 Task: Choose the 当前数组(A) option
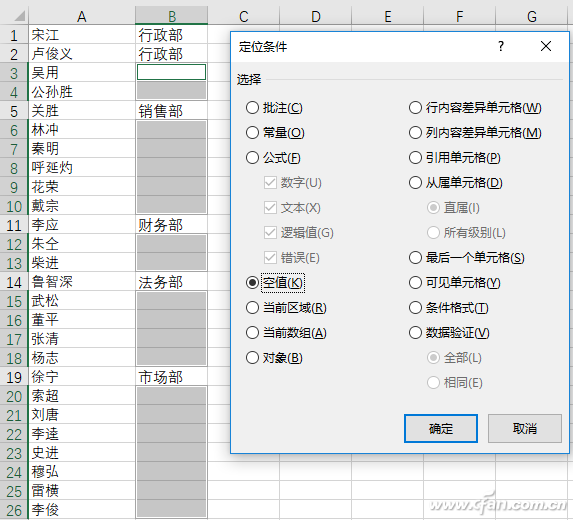pyautogui.click(x=286, y=333)
